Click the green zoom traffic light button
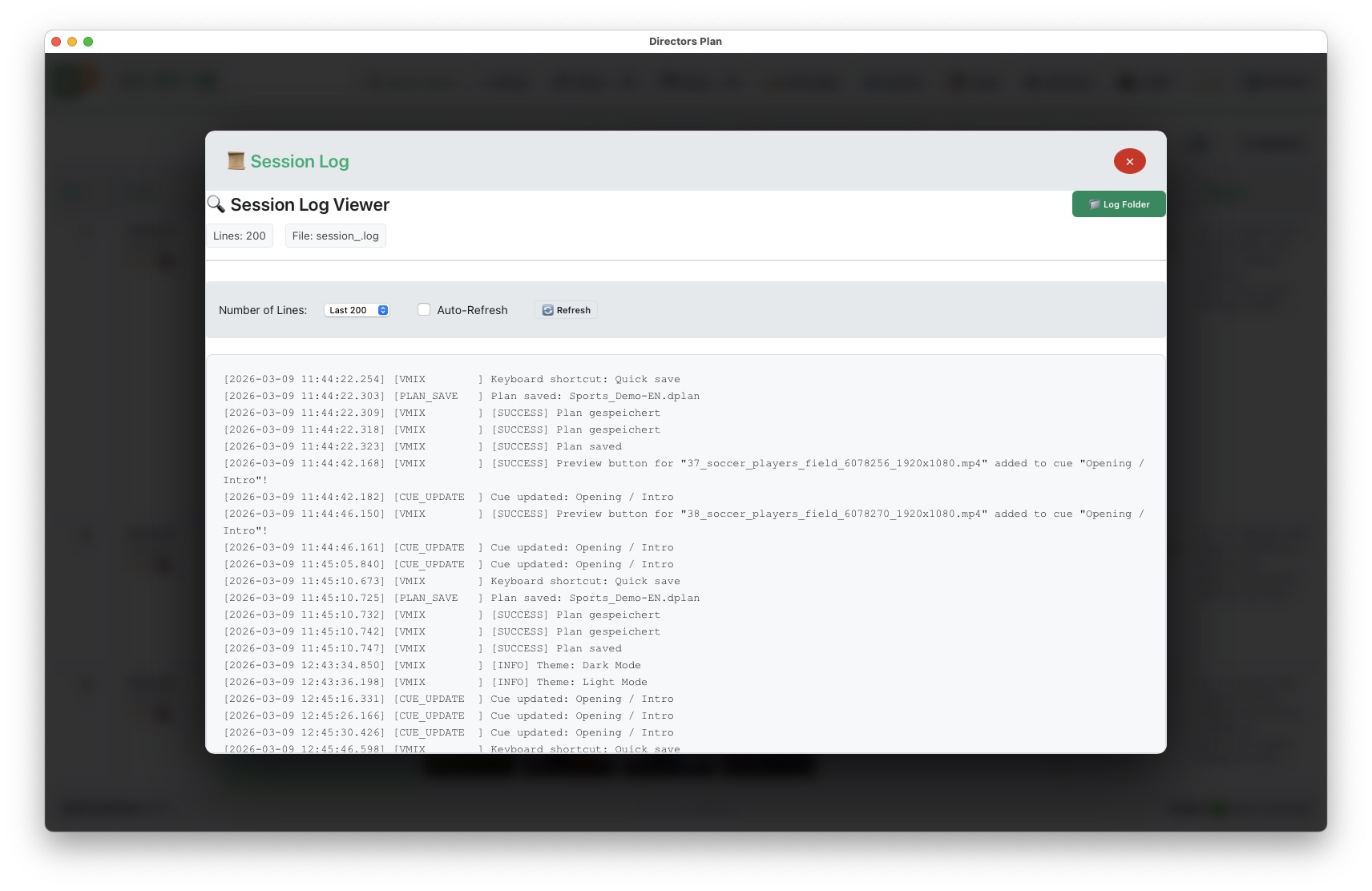This screenshot has width=1372, height=891. tap(89, 41)
